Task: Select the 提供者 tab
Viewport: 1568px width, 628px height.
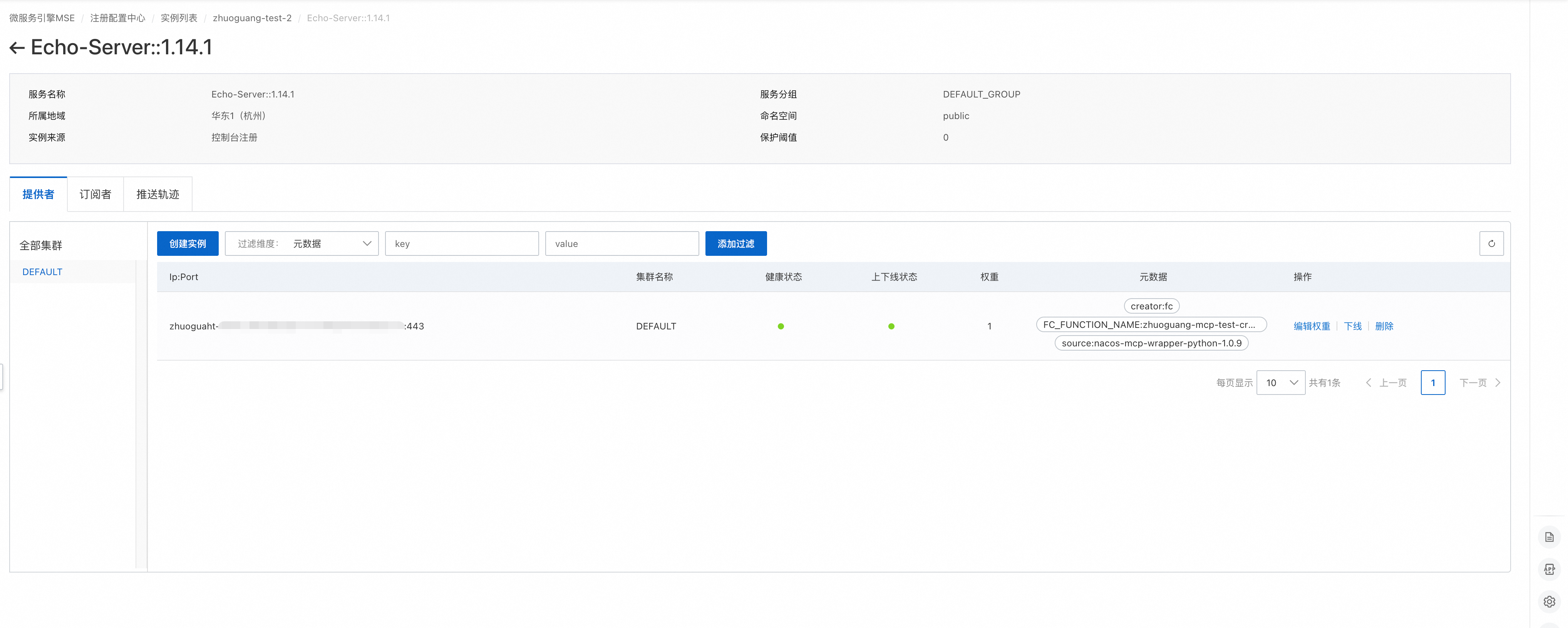Action: click(39, 194)
